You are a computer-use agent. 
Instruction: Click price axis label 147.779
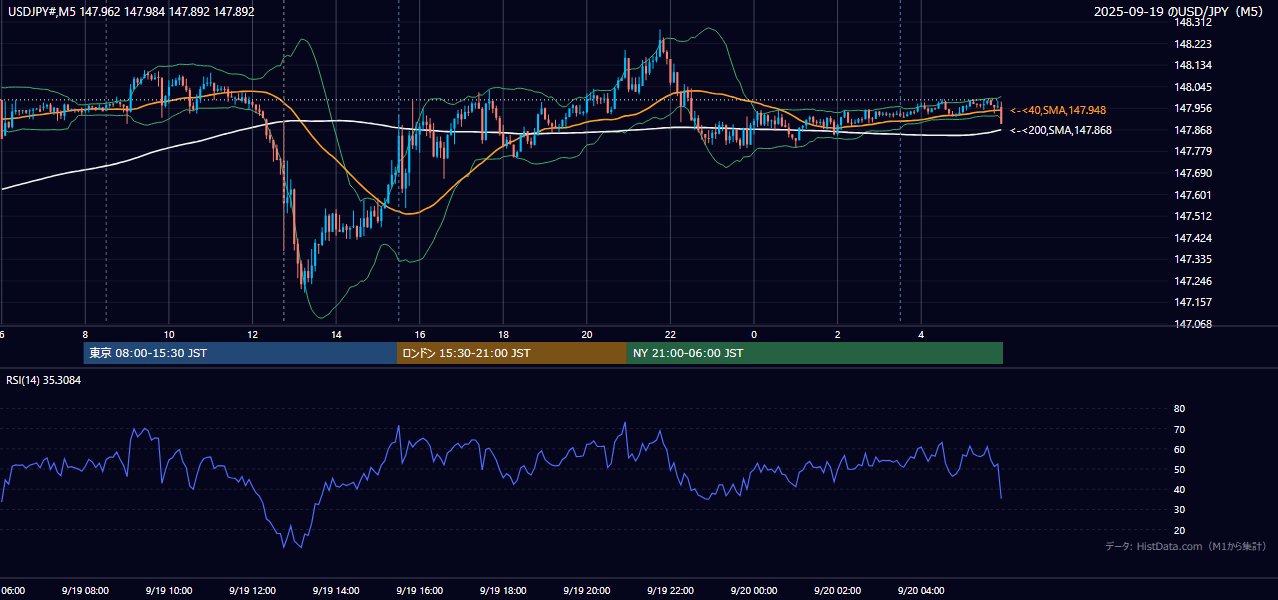tap(1192, 151)
